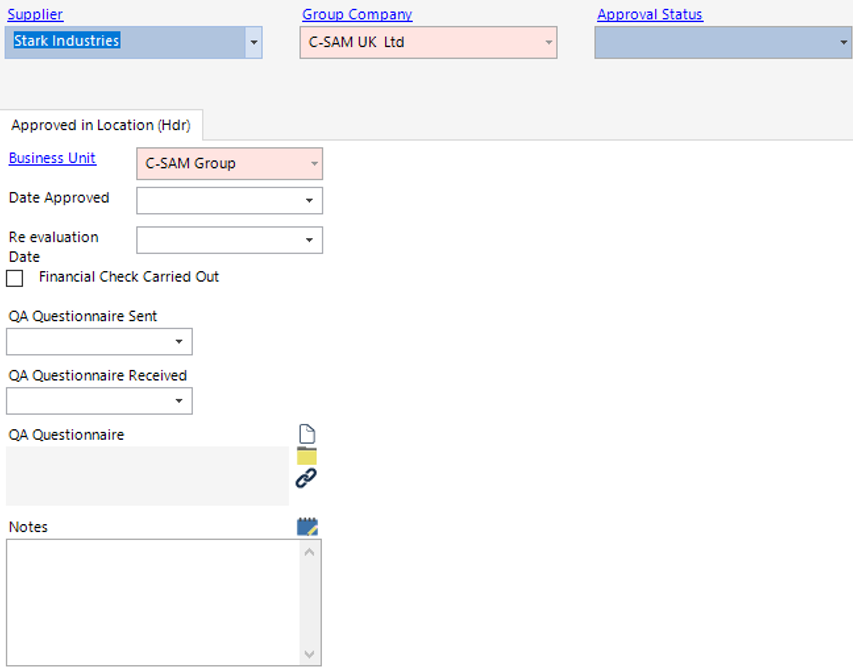This screenshot has width=853, height=670.
Task: Expand the Re evaluation Date dropdown
Action: (x=309, y=241)
